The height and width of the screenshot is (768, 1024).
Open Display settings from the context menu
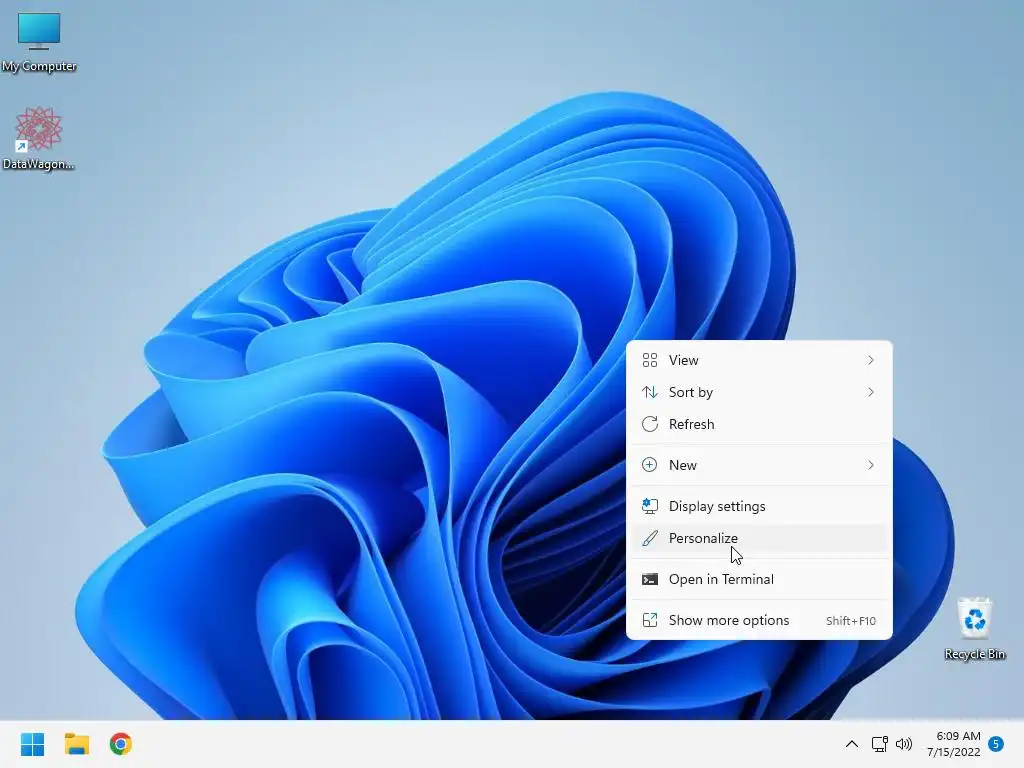coord(759,507)
